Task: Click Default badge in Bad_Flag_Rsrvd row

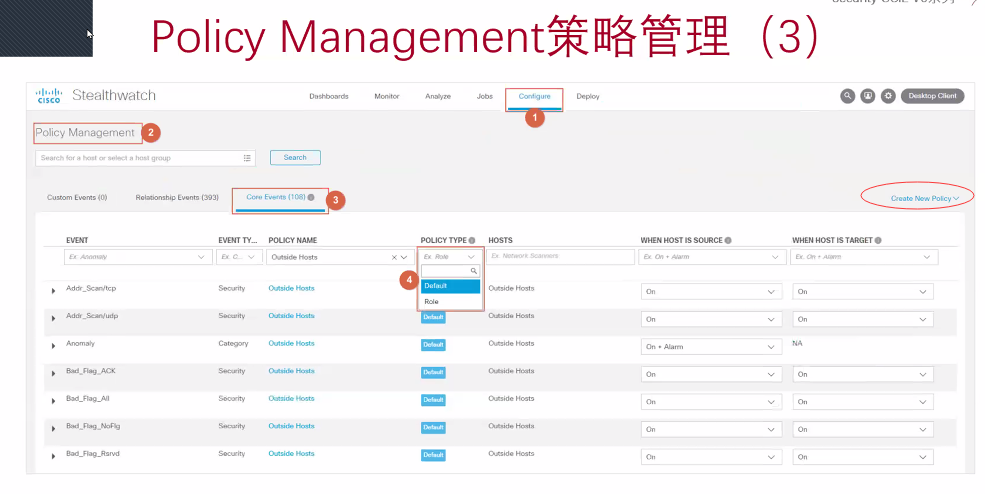Action: (x=433, y=455)
